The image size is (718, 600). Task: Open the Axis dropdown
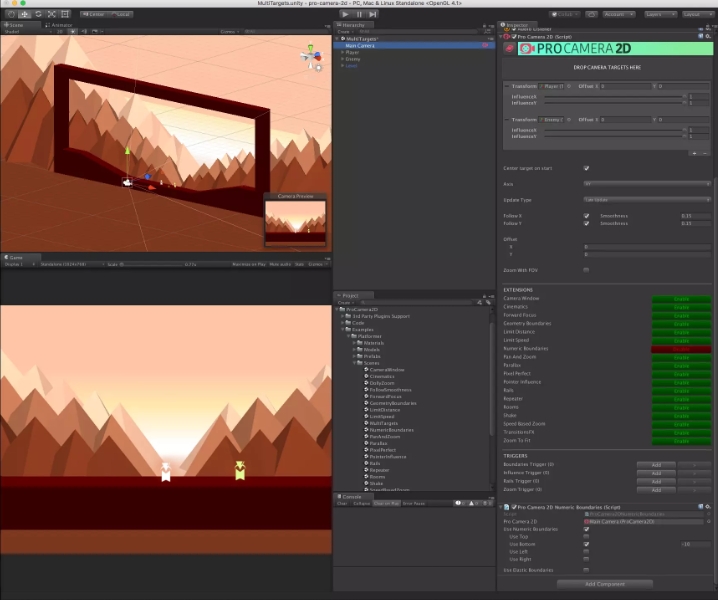[x=647, y=184]
